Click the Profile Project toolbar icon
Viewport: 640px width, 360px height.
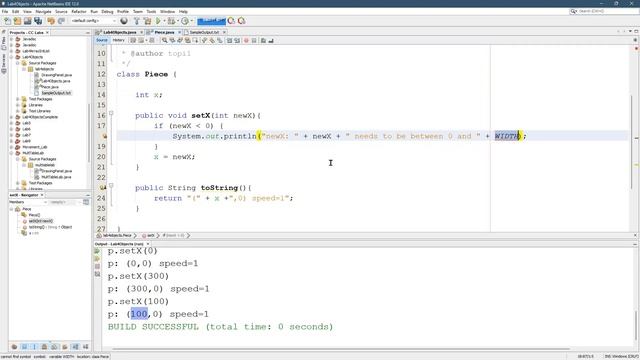[184, 21]
